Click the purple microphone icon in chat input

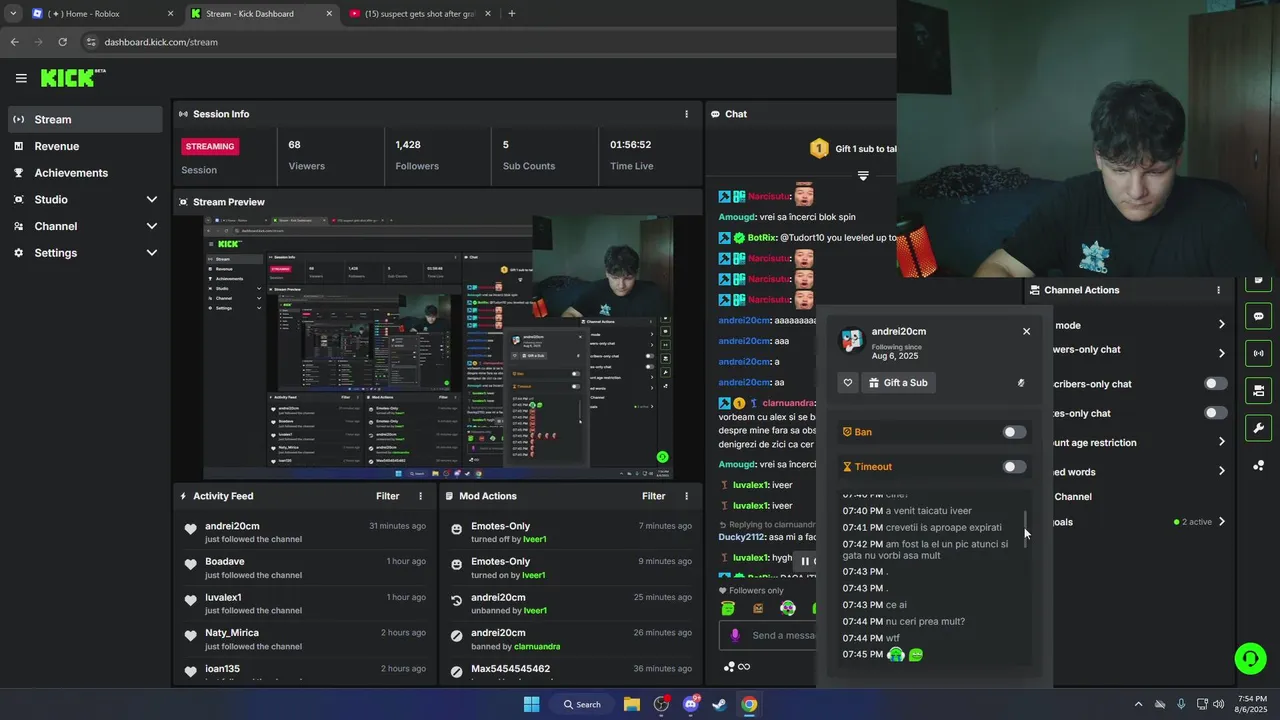(x=735, y=635)
